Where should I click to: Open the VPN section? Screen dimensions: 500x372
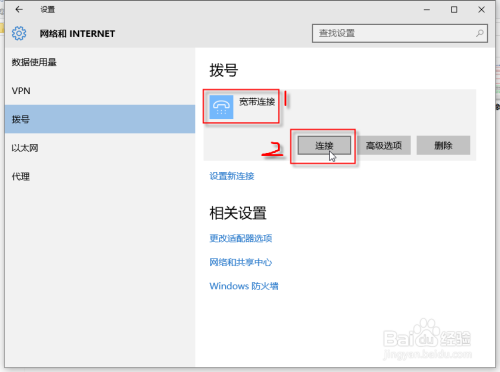(x=100, y=91)
